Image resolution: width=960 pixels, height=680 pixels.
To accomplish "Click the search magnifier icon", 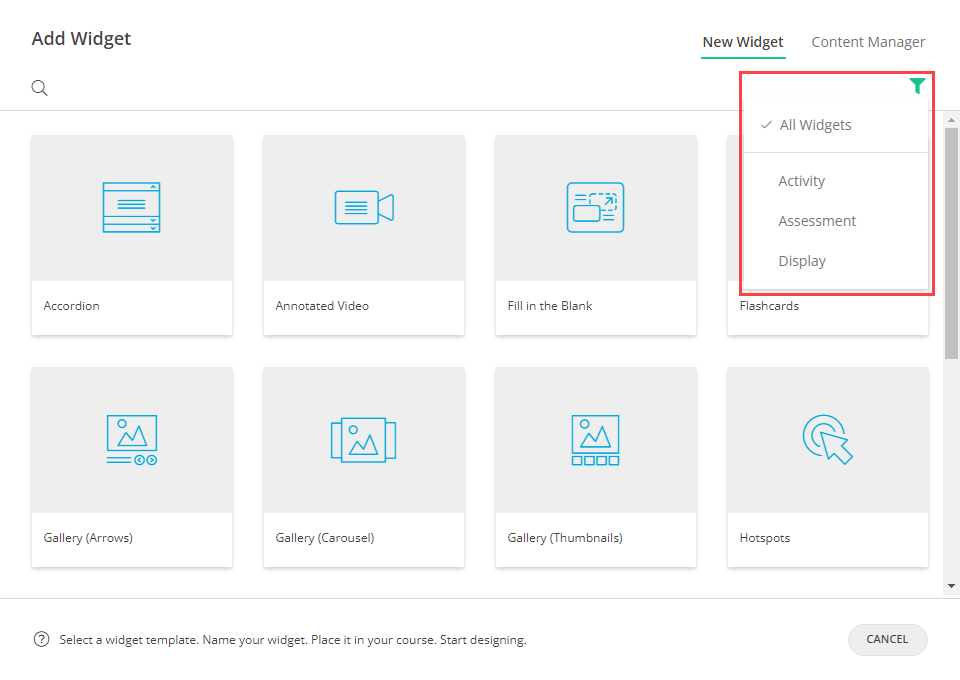I will [40, 88].
